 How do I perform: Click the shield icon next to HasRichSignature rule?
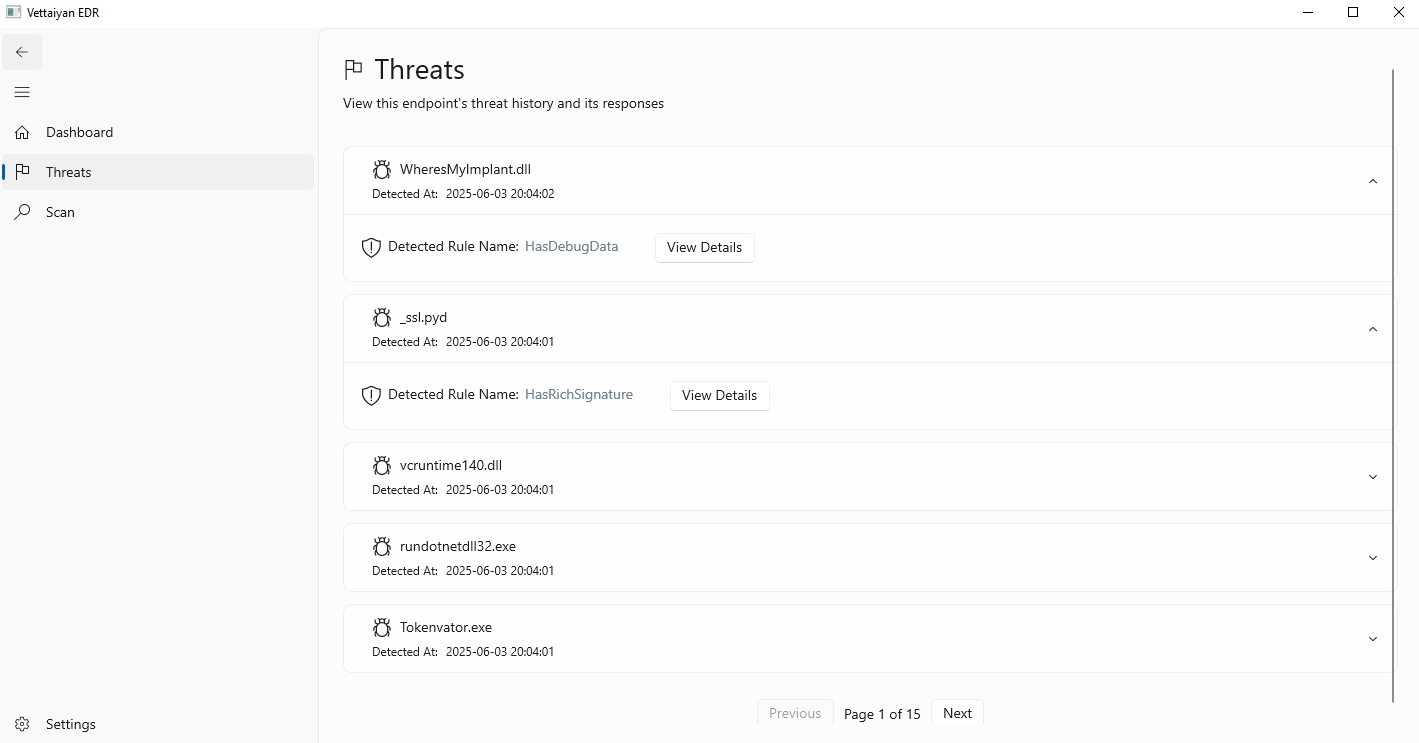click(370, 394)
